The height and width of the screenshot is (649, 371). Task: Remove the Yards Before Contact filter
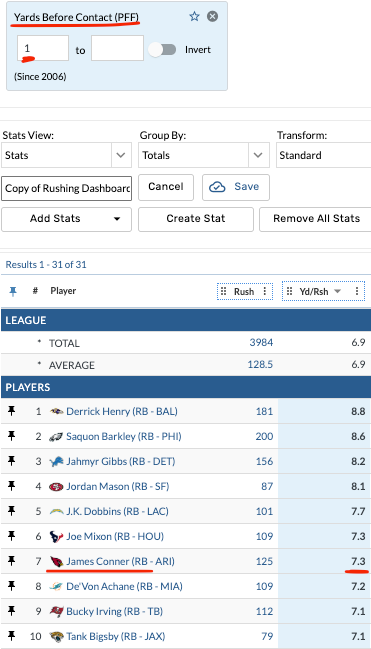click(x=212, y=17)
